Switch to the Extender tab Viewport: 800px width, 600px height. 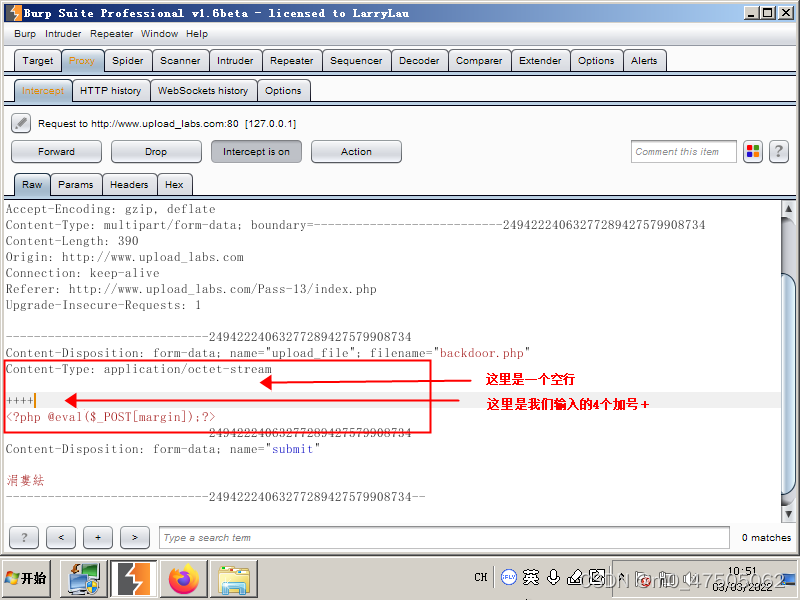[x=540, y=61]
